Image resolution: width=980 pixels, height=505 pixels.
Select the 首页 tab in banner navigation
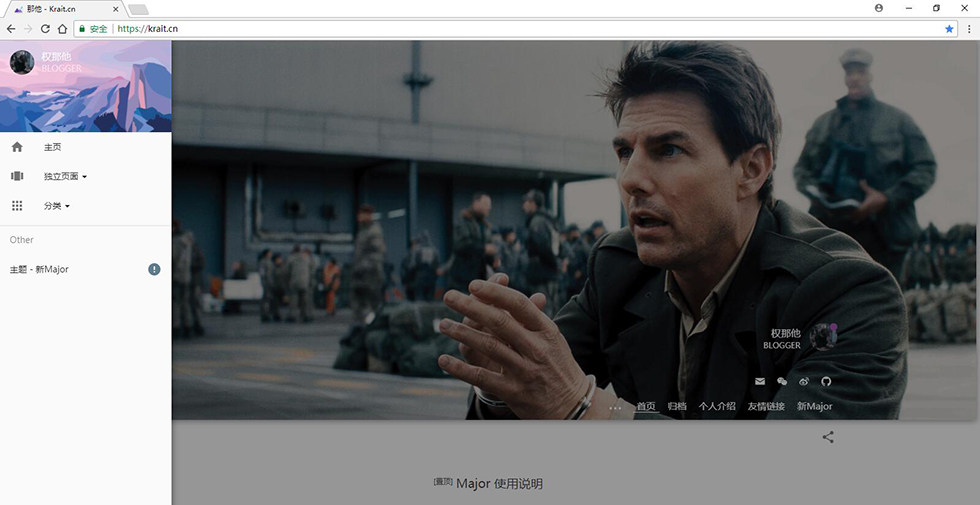[x=646, y=407]
